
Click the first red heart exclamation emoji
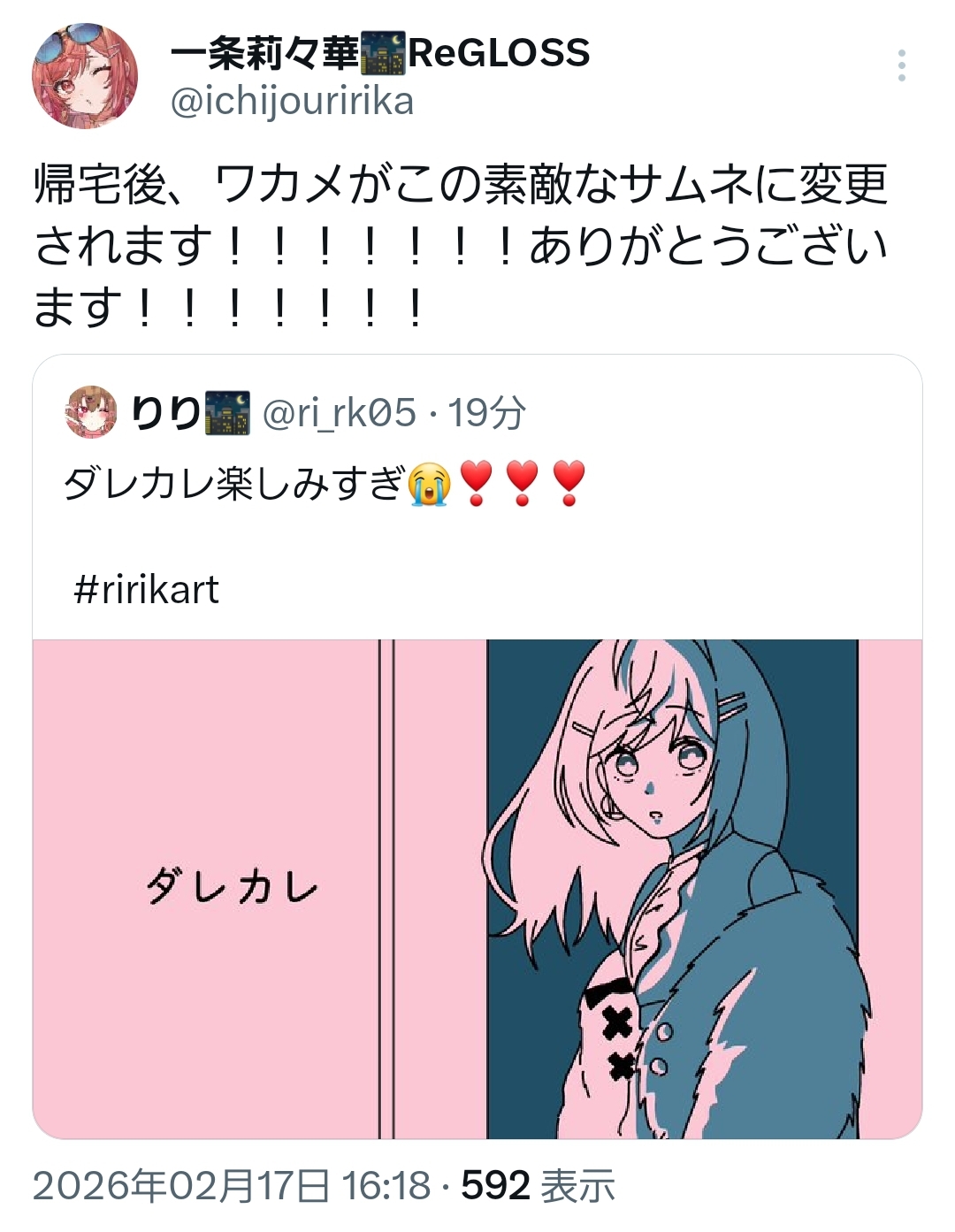tap(477, 484)
